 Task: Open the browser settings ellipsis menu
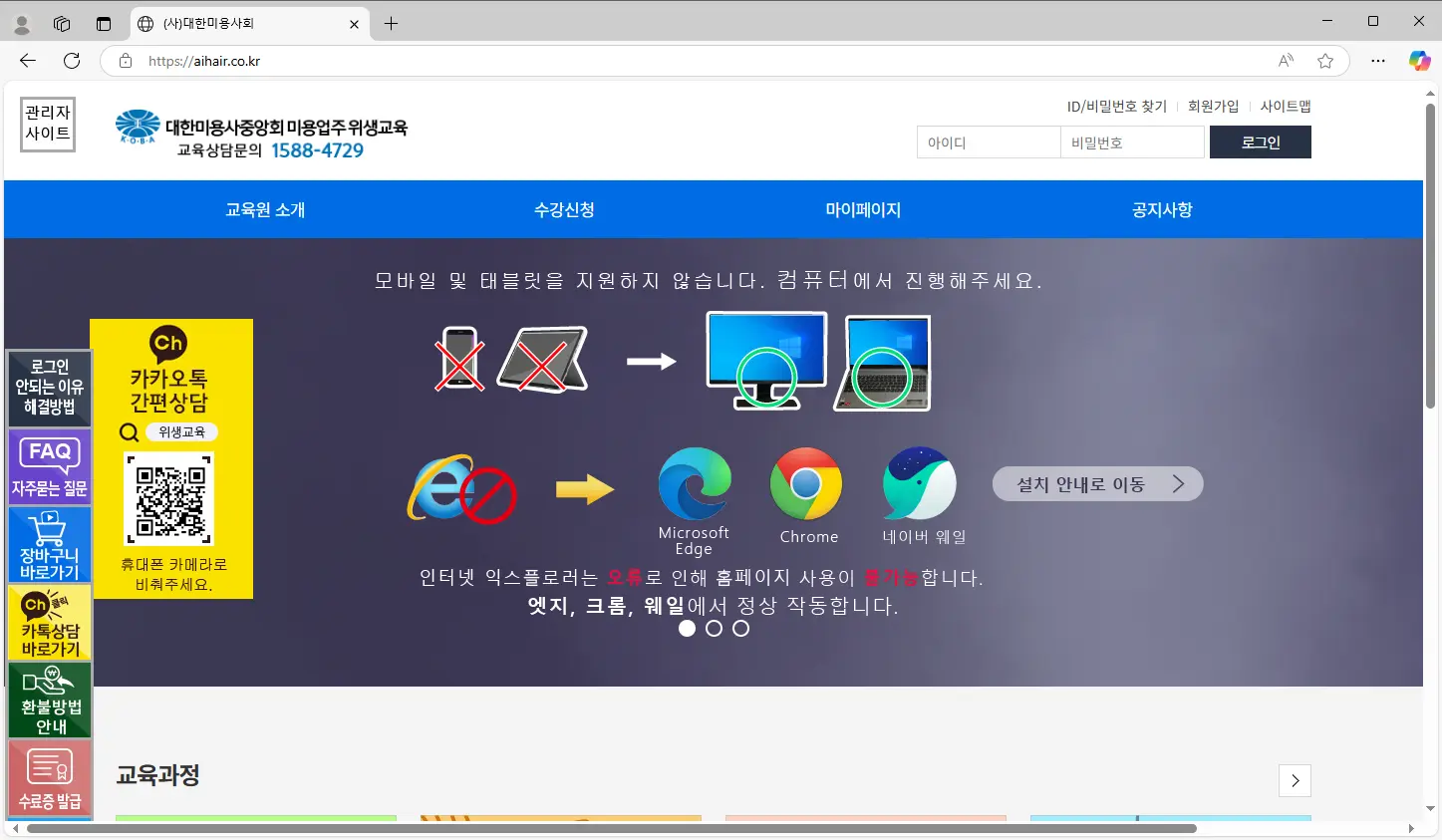pyautogui.click(x=1378, y=61)
